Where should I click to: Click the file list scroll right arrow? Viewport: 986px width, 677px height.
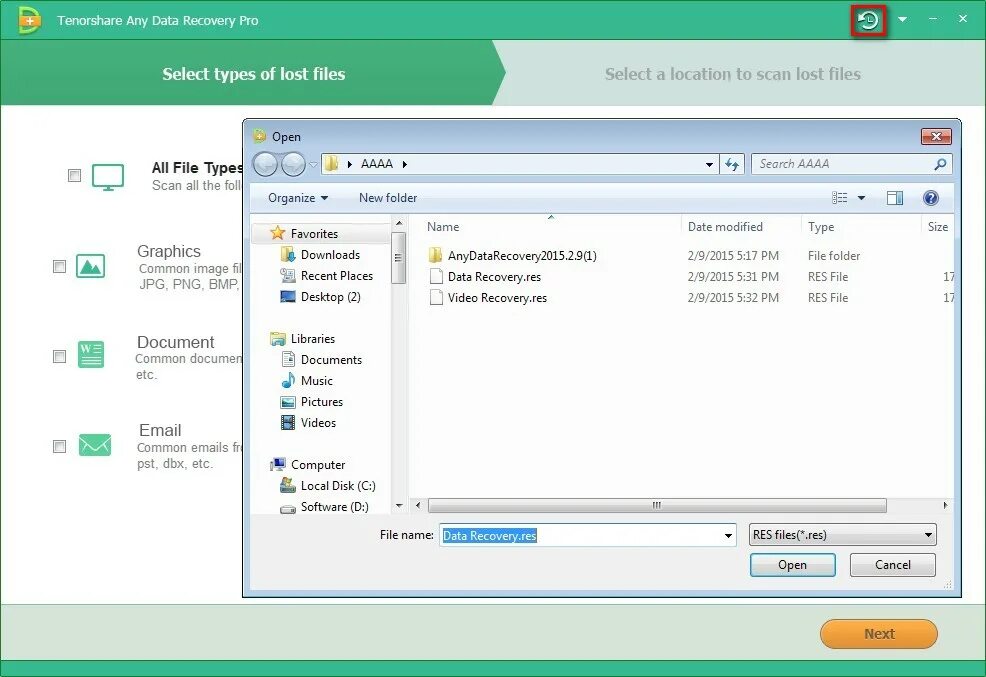(x=945, y=505)
